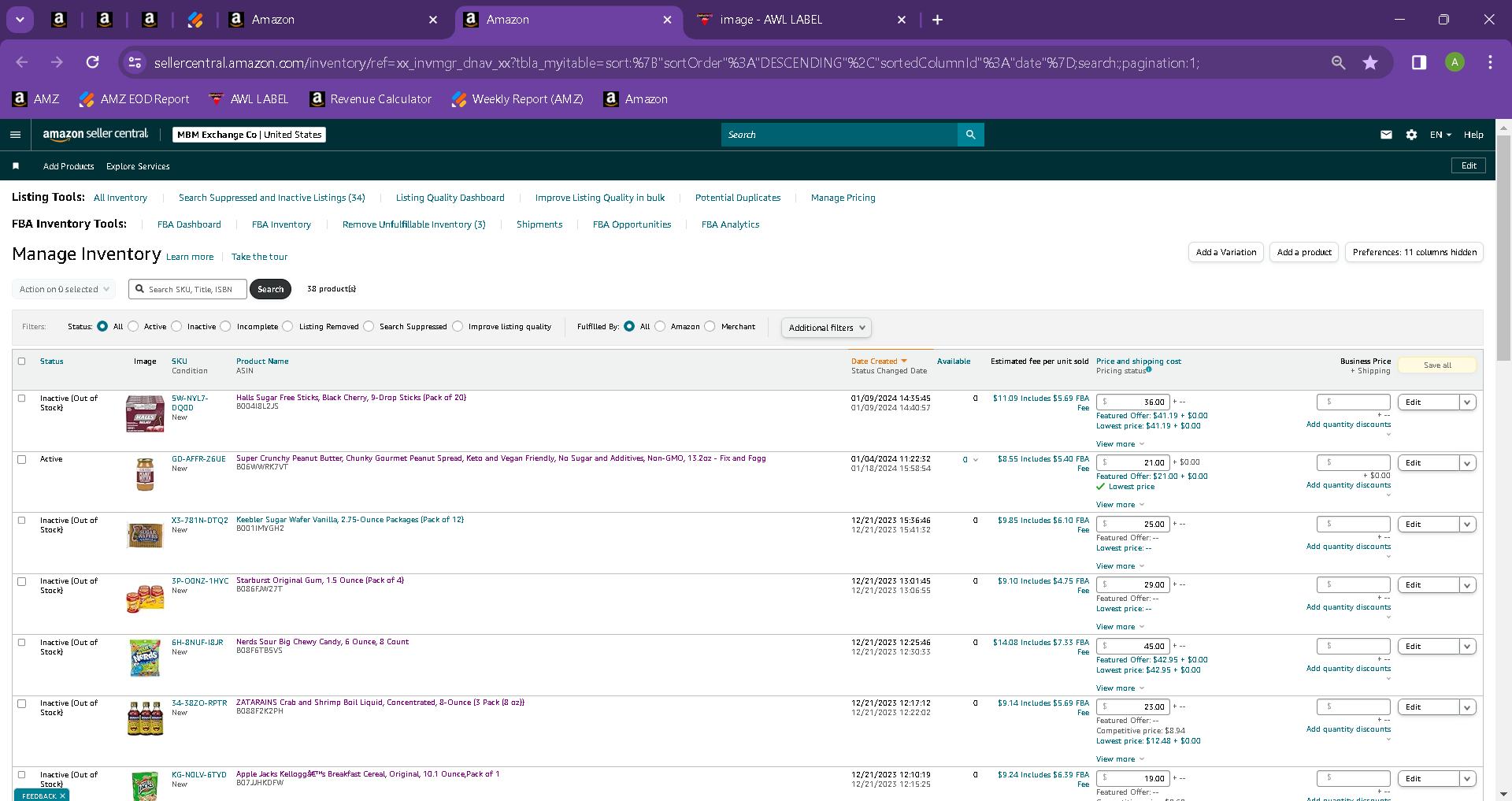
Task: Tick the select-all checkbox in table header
Action: pos(22,362)
